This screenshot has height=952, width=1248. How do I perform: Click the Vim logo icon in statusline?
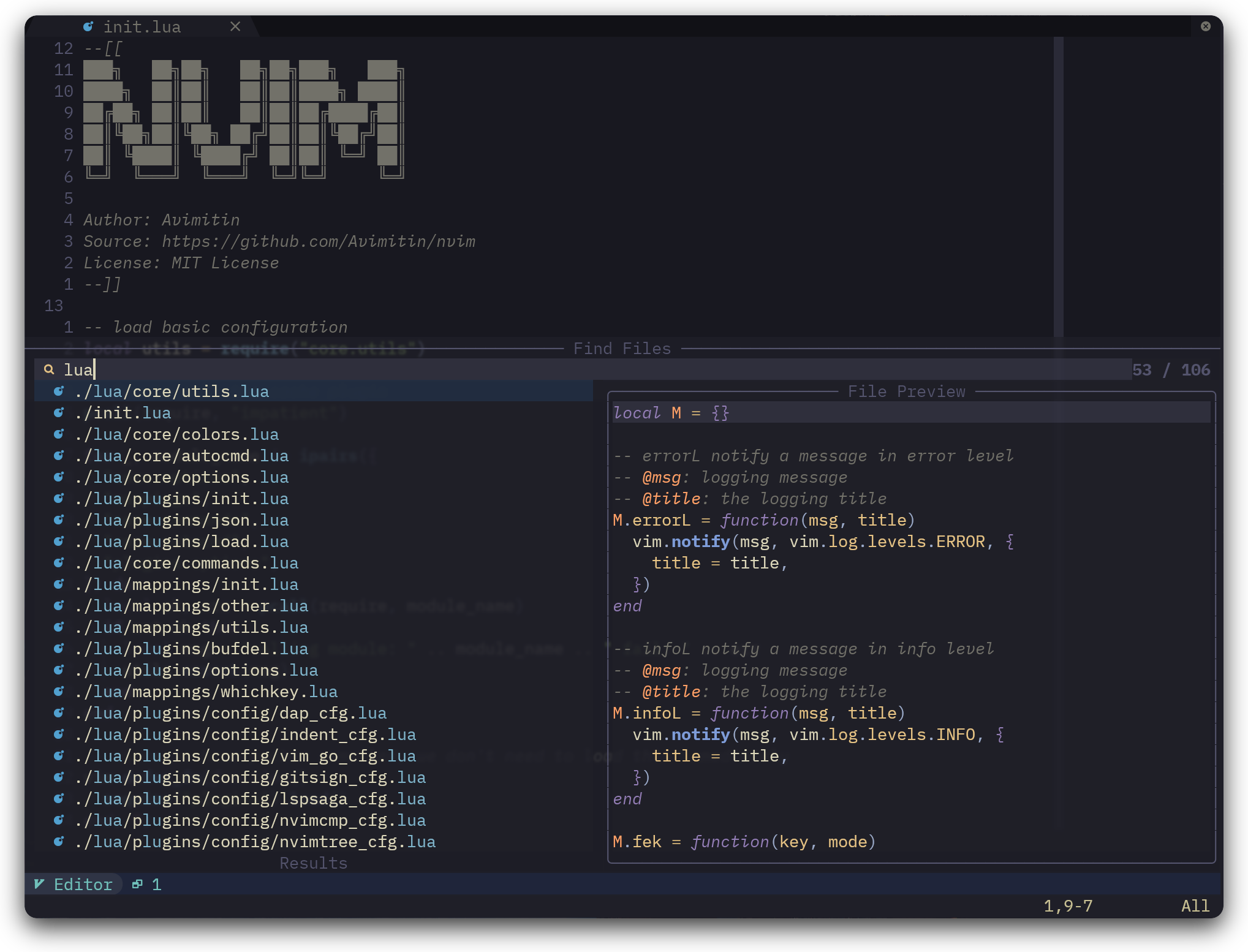[39, 884]
